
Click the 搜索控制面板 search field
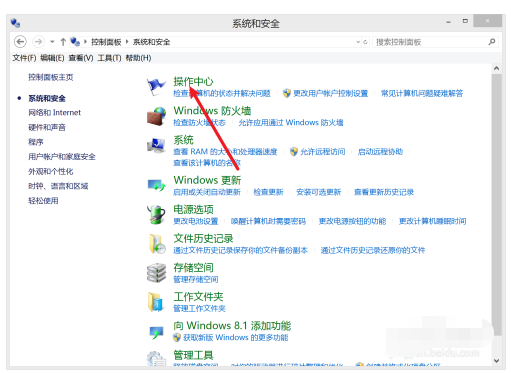click(x=431, y=42)
